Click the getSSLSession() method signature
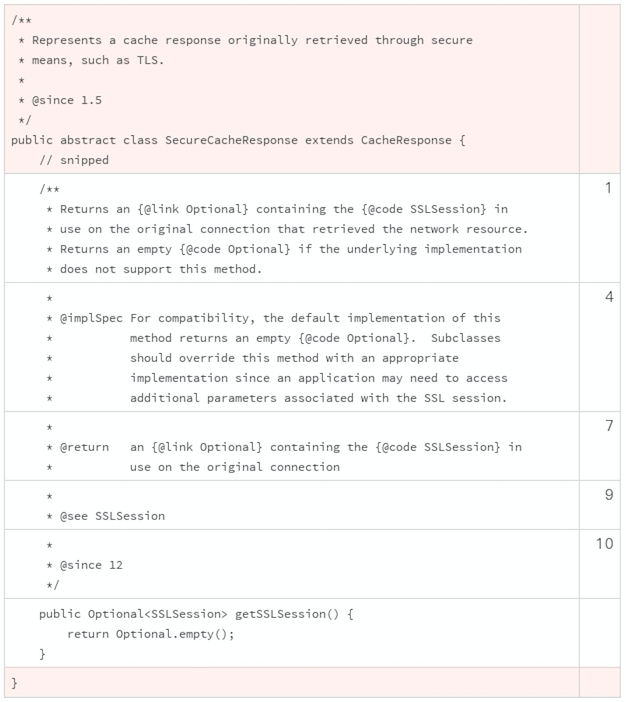 pos(196,613)
